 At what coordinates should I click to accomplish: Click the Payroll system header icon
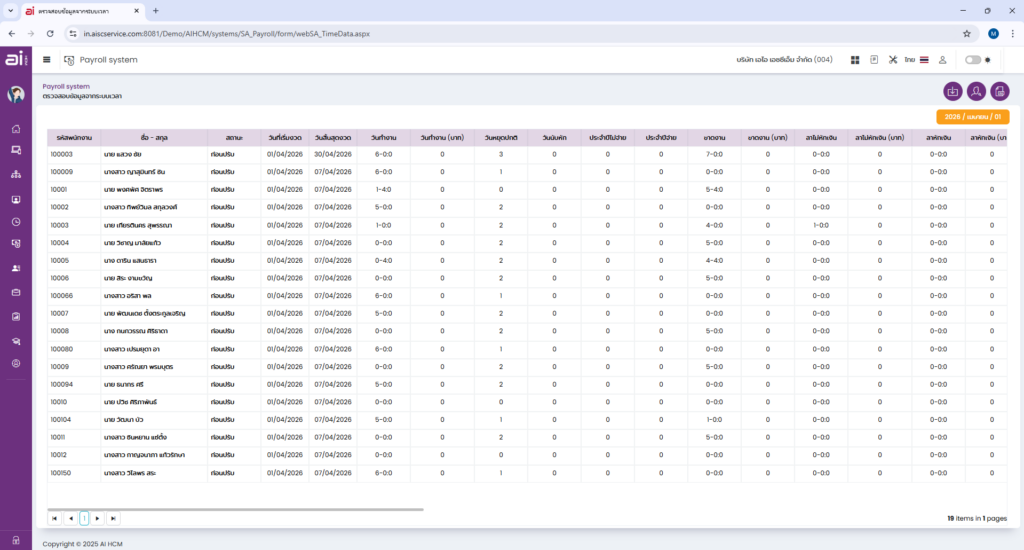(69, 60)
